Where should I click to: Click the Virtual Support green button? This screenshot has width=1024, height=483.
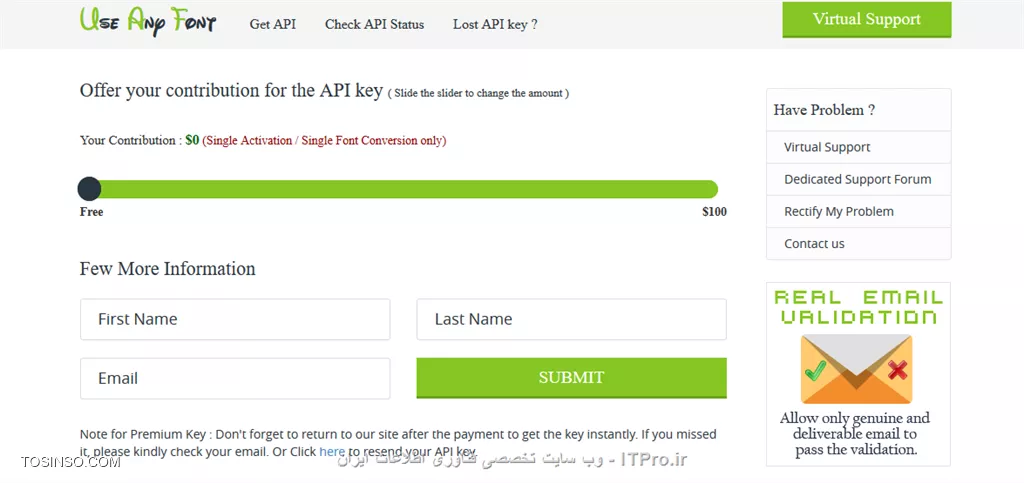click(867, 20)
